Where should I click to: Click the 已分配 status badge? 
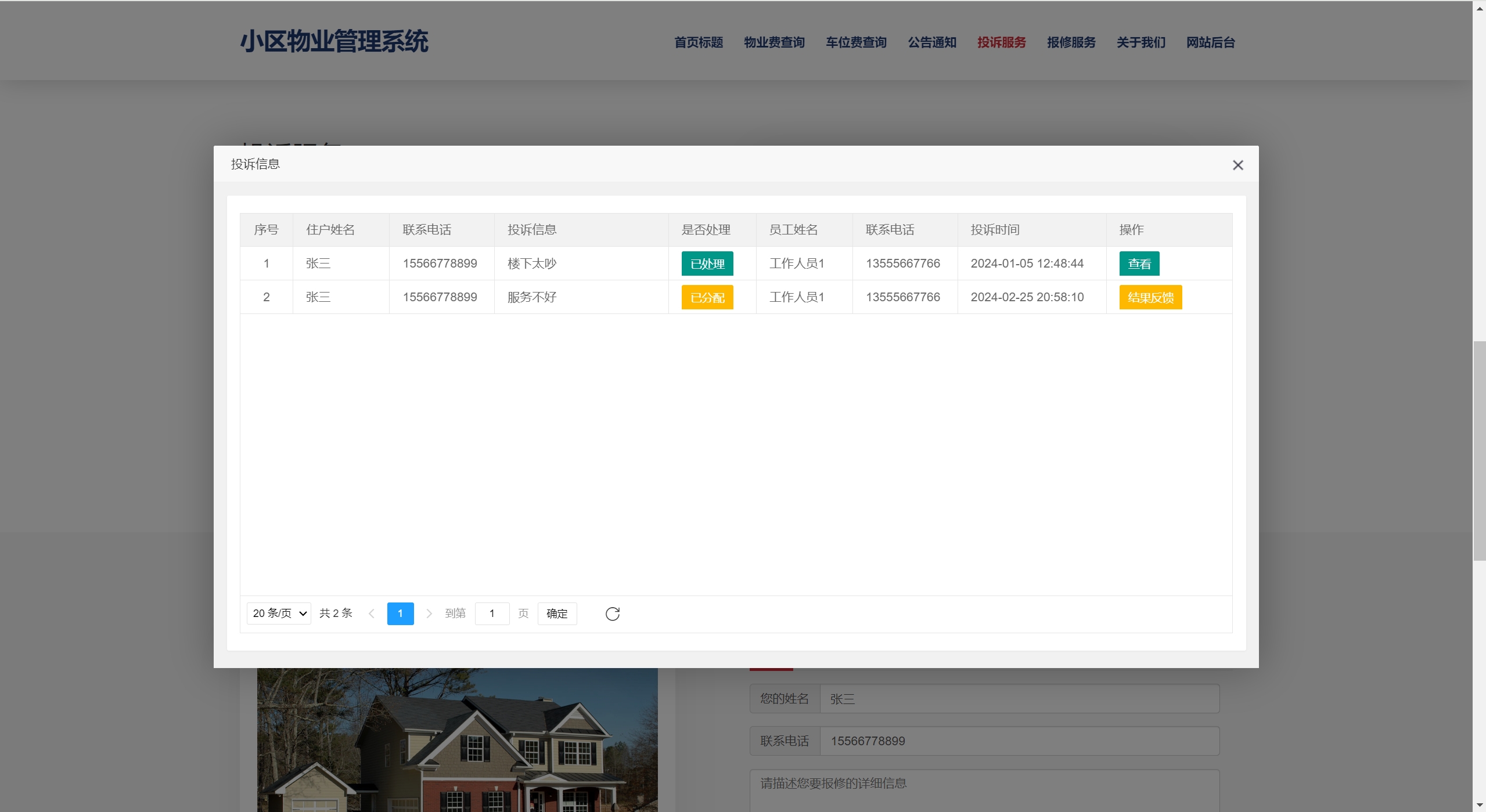click(x=707, y=297)
